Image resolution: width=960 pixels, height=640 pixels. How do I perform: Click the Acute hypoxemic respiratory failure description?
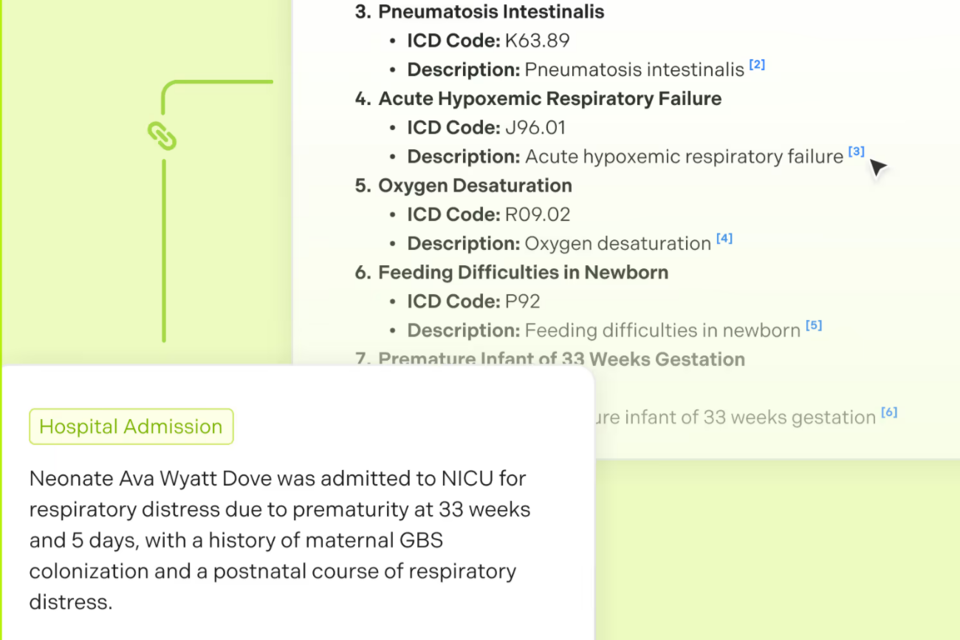pos(684,157)
